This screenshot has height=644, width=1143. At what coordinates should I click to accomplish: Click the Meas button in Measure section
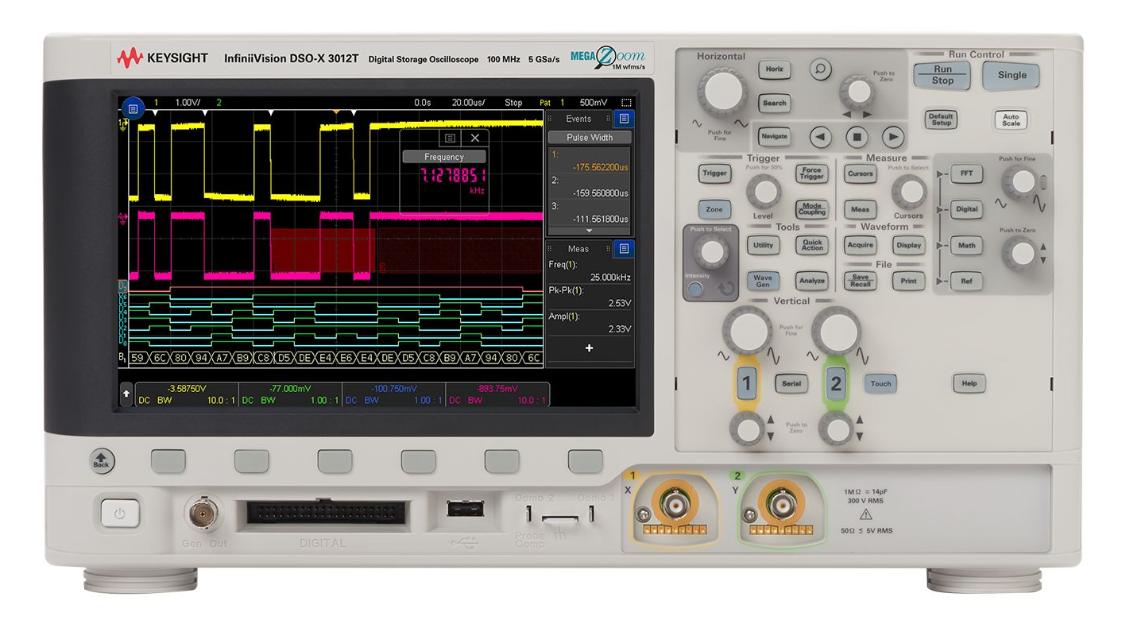pyautogui.click(x=860, y=209)
